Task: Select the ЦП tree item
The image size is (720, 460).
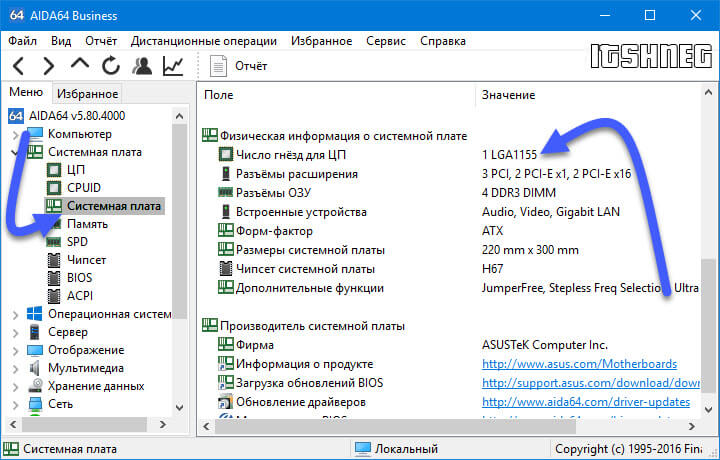Action: point(76,170)
